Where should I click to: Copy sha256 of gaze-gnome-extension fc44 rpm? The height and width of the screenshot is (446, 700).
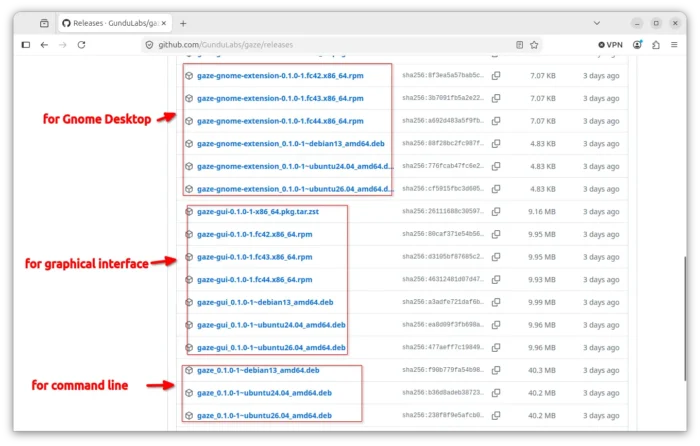pos(496,121)
